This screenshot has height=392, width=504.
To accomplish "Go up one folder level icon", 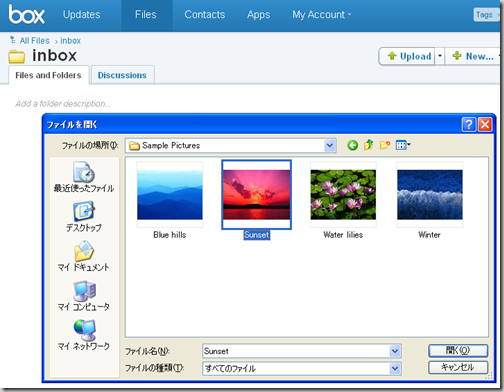I will pos(368,145).
